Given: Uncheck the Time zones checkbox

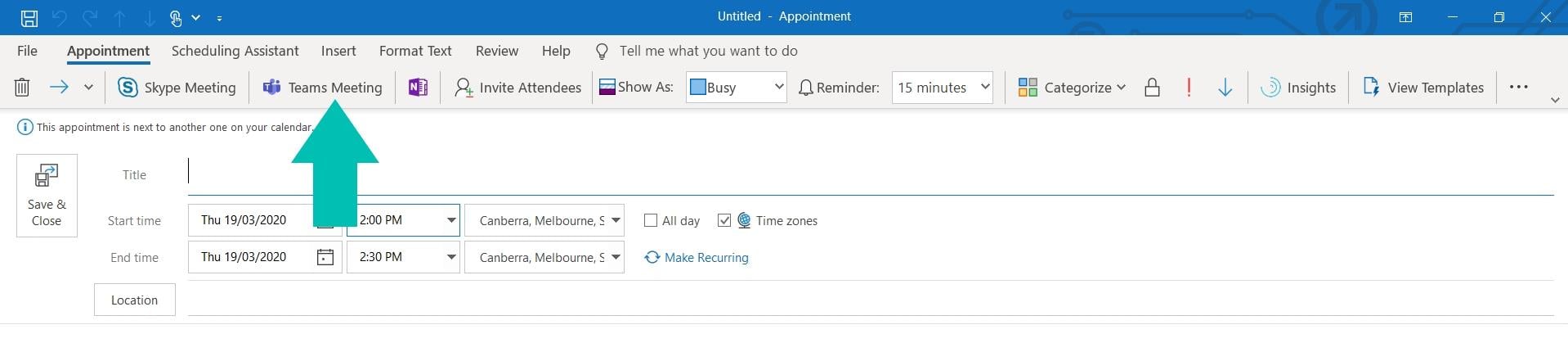Looking at the screenshot, I should [724, 220].
